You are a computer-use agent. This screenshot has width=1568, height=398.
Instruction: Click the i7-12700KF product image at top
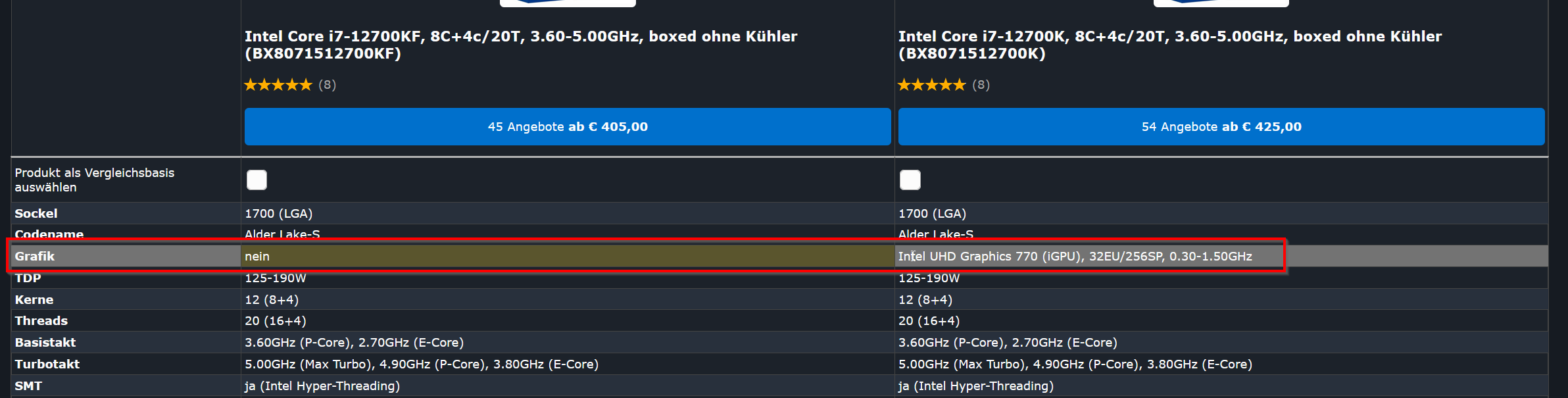pos(568,3)
